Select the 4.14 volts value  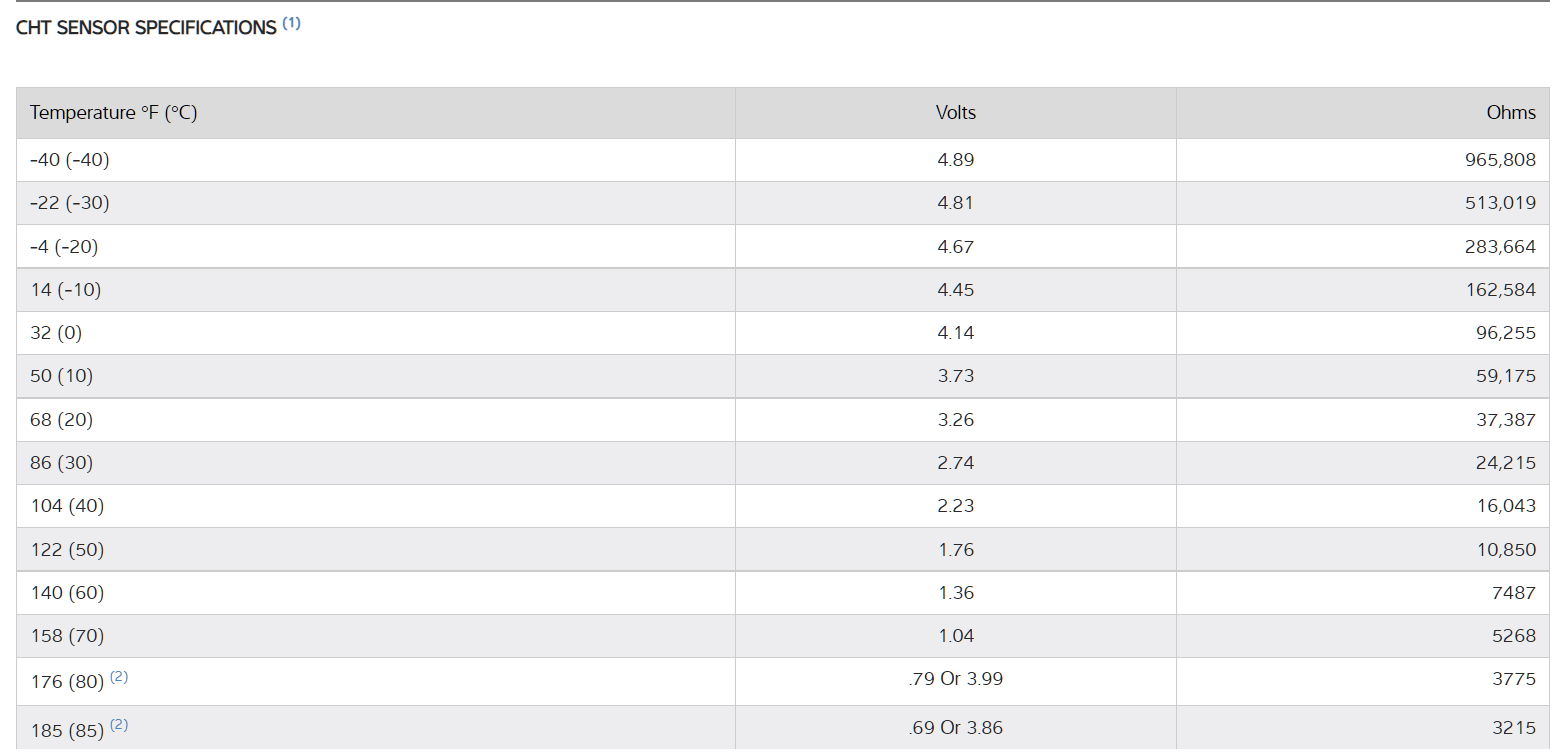[x=955, y=333]
